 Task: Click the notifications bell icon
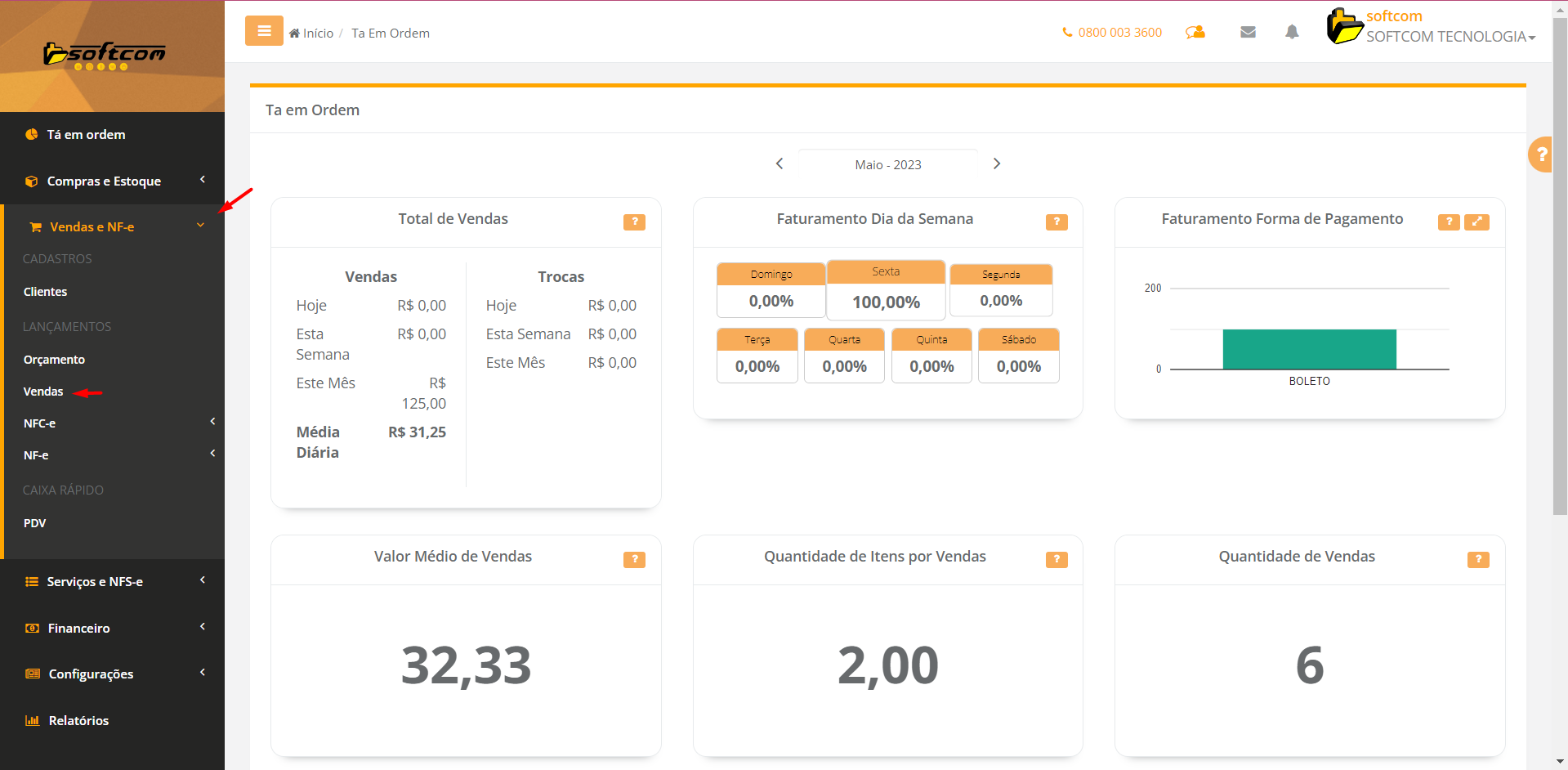(x=1292, y=32)
